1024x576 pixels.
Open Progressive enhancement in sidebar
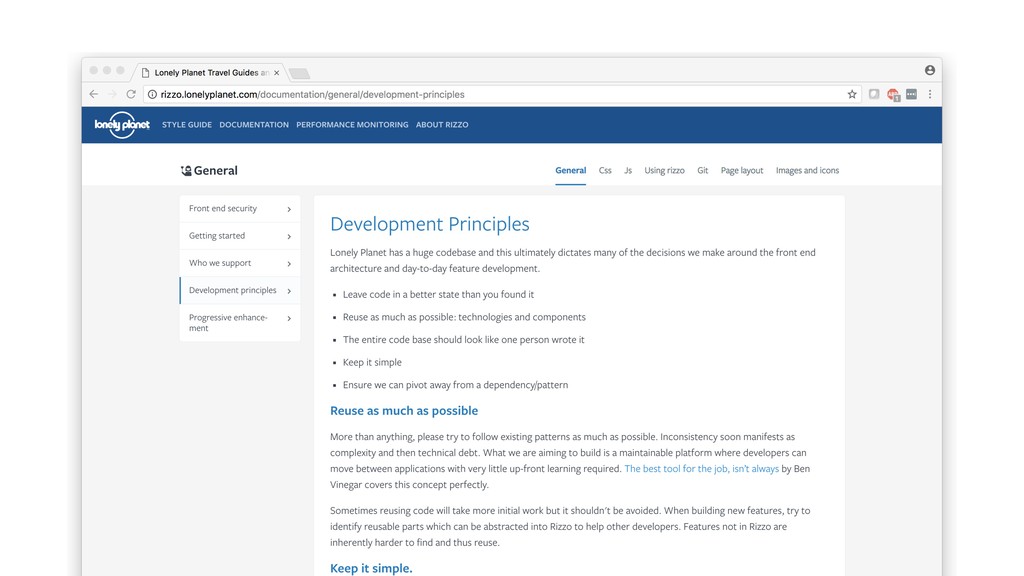240,323
